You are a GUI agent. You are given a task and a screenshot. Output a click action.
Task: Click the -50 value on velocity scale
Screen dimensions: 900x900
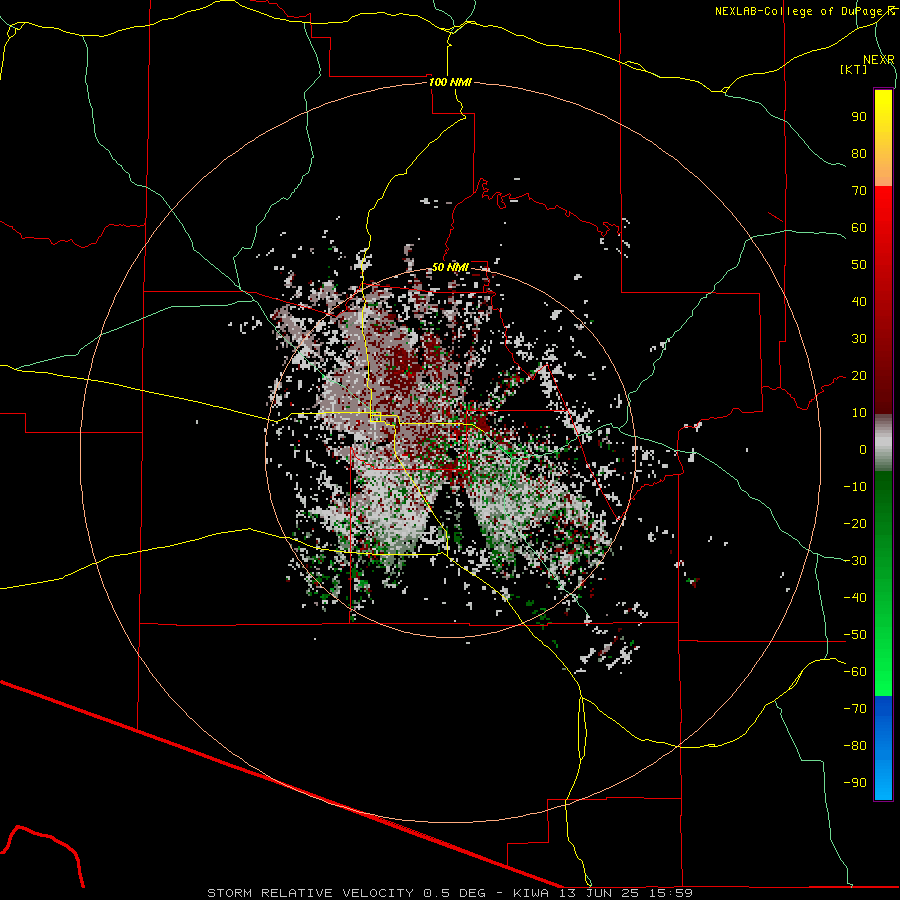click(x=855, y=635)
